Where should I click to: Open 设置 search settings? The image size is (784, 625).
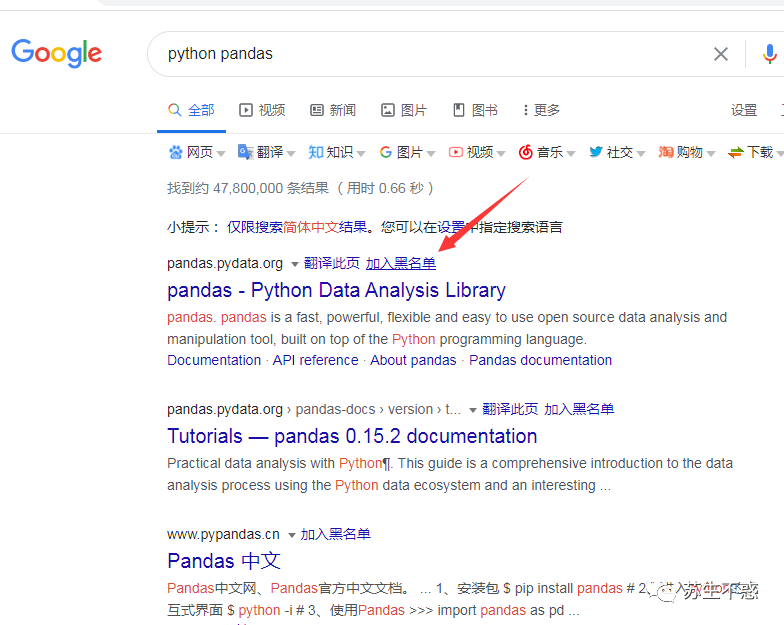(x=744, y=110)
